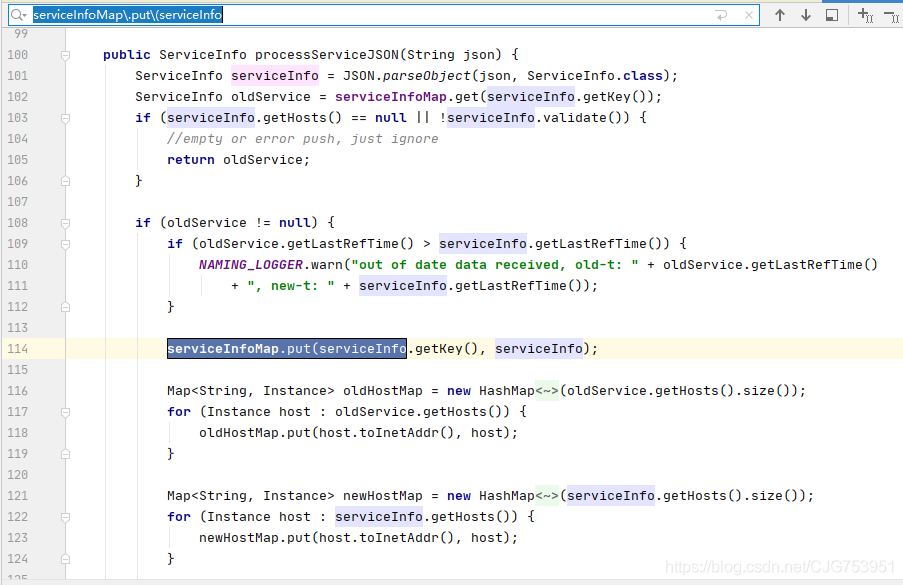The width and height of the screenshot is (903, 585).
Task: Click NAMING_LOGGER on line 110
Action: 251,265
